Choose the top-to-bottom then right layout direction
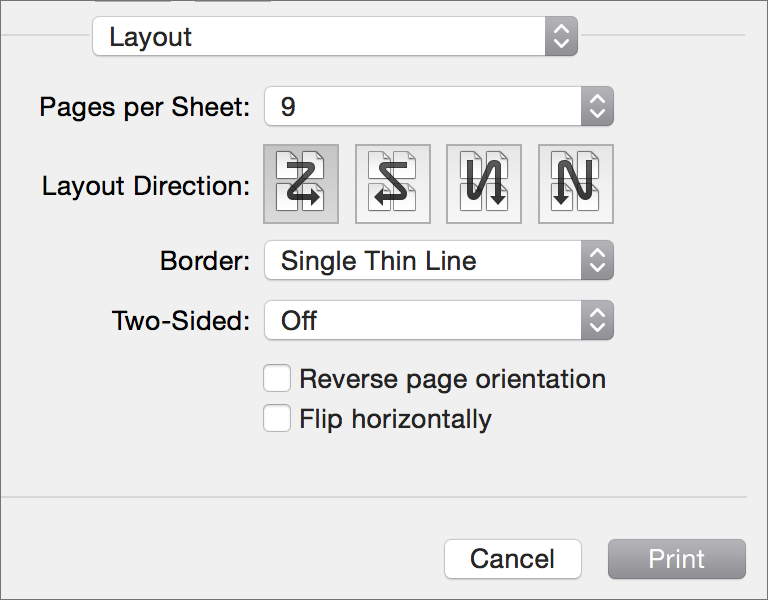 pos(484,184)
